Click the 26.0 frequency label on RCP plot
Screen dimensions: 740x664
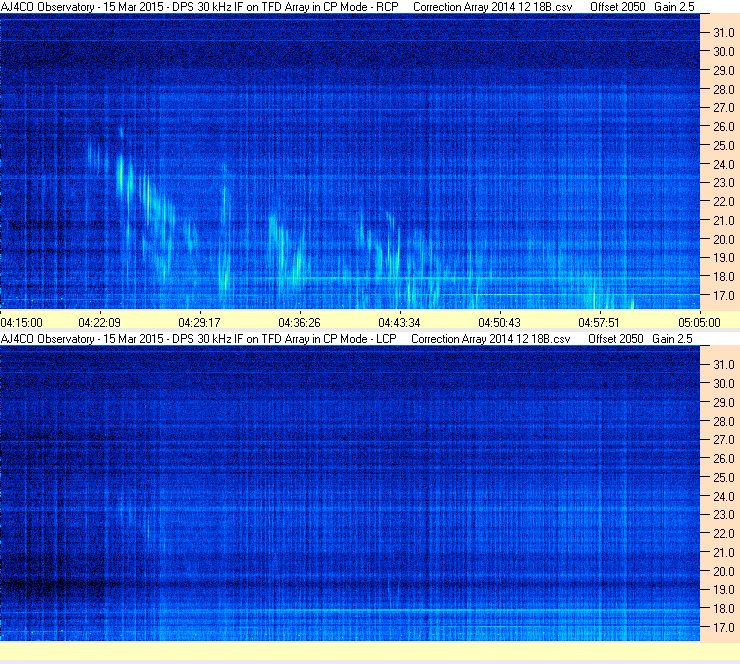[723, 126]
